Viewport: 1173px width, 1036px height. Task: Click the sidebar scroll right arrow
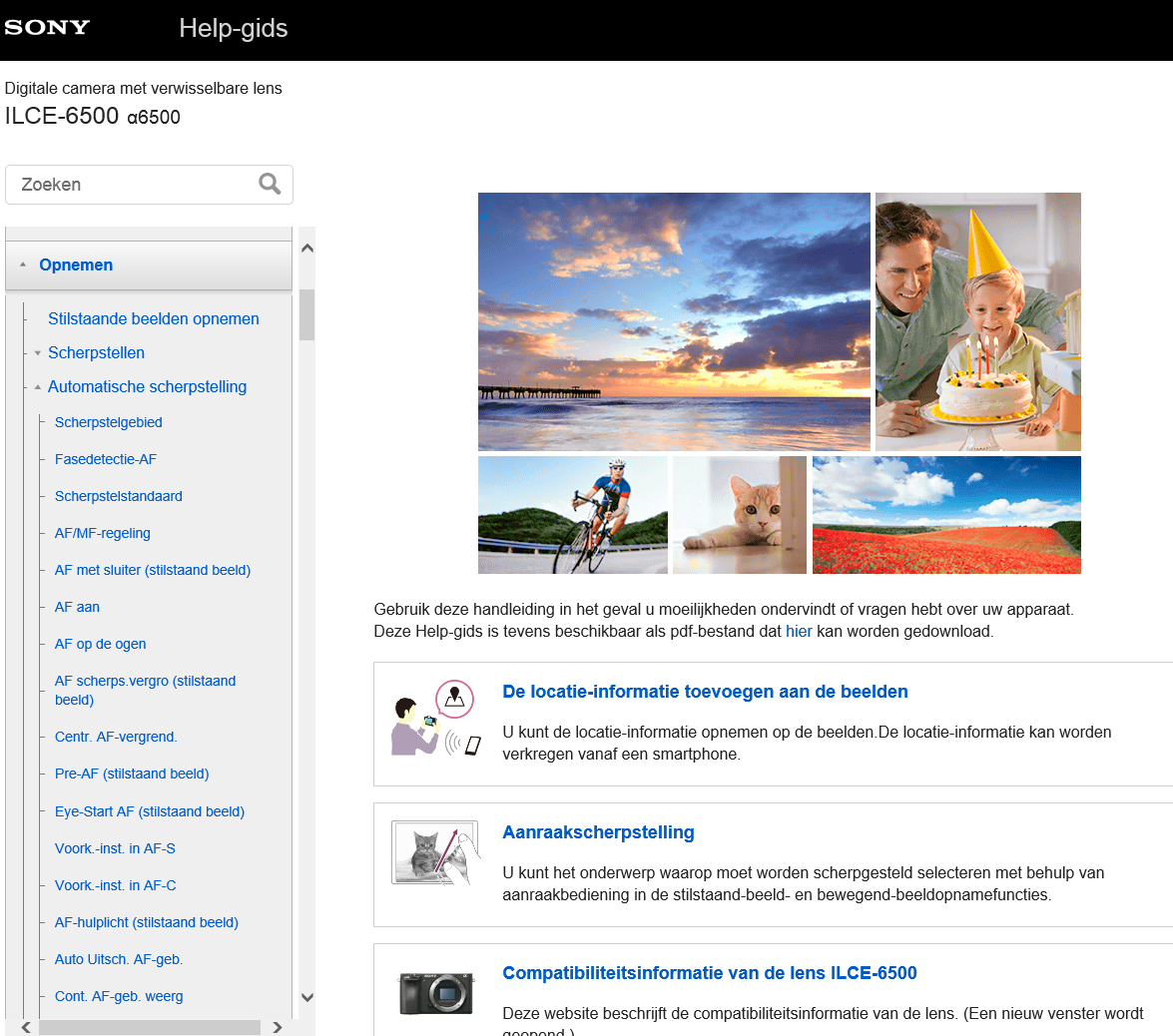click(x=278, y=1027)
